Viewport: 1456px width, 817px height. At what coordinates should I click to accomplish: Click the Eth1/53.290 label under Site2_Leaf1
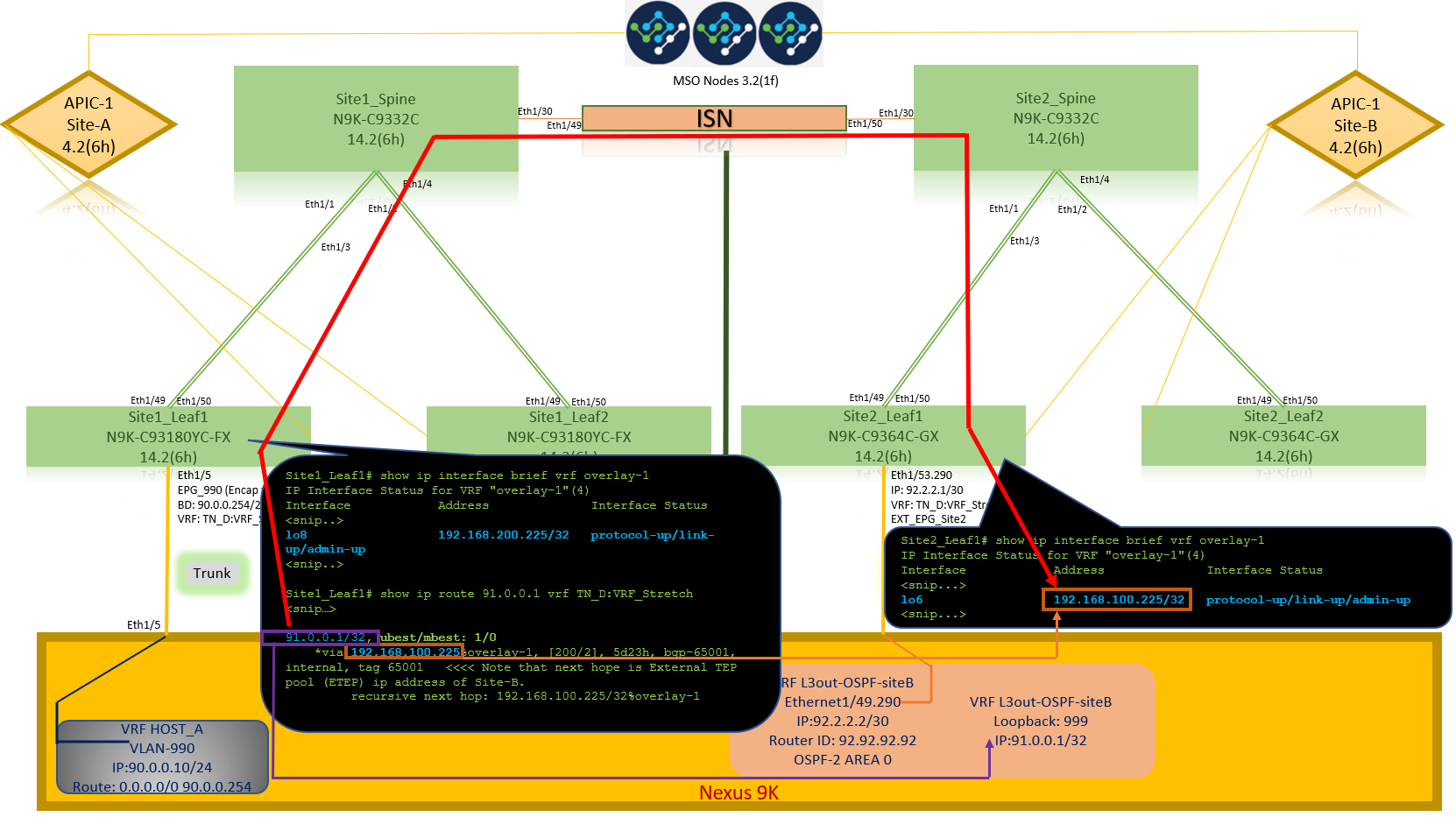click(922, 475)
